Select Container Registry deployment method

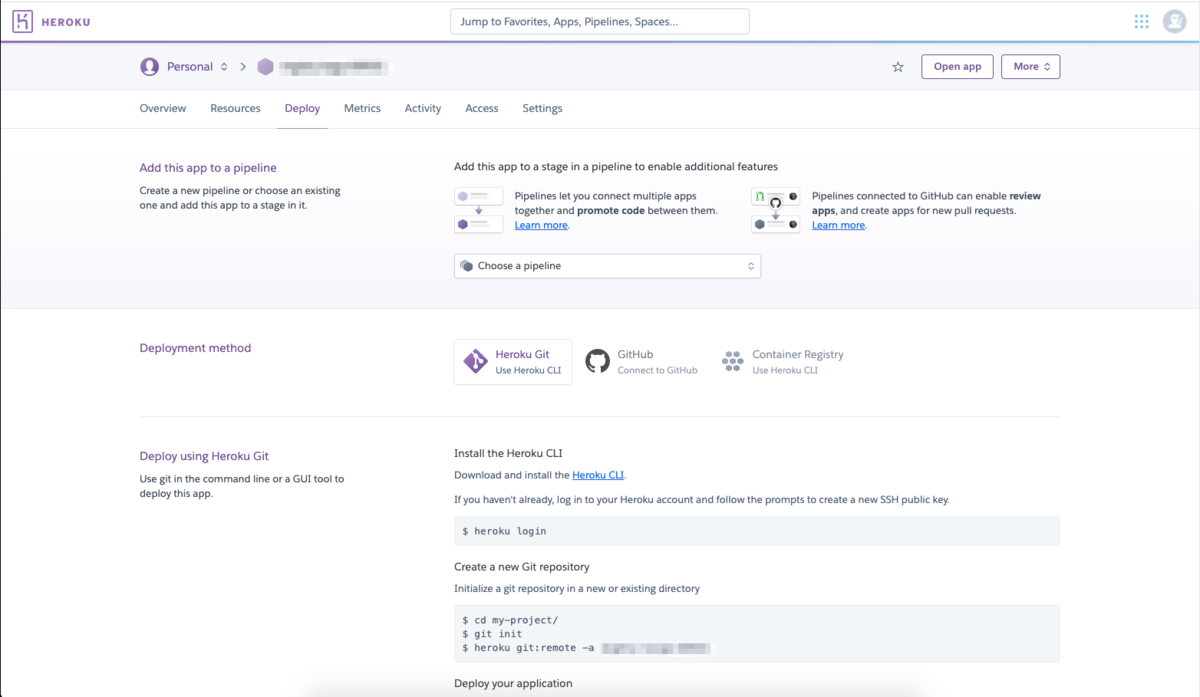tap(784, 362)
